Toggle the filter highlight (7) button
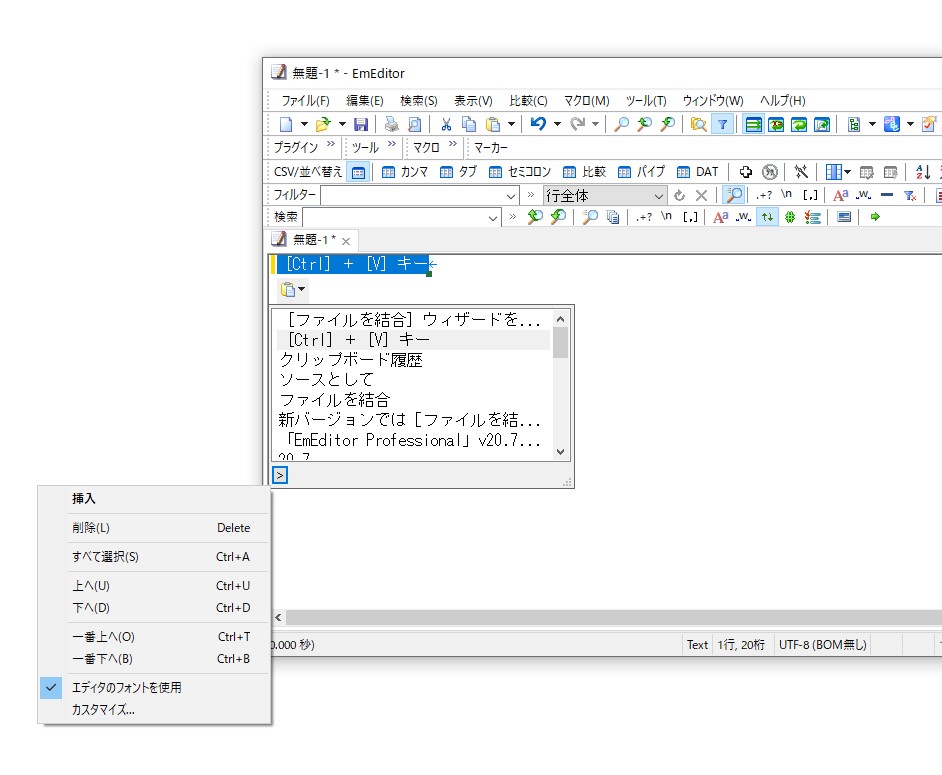 click(722, 123)
